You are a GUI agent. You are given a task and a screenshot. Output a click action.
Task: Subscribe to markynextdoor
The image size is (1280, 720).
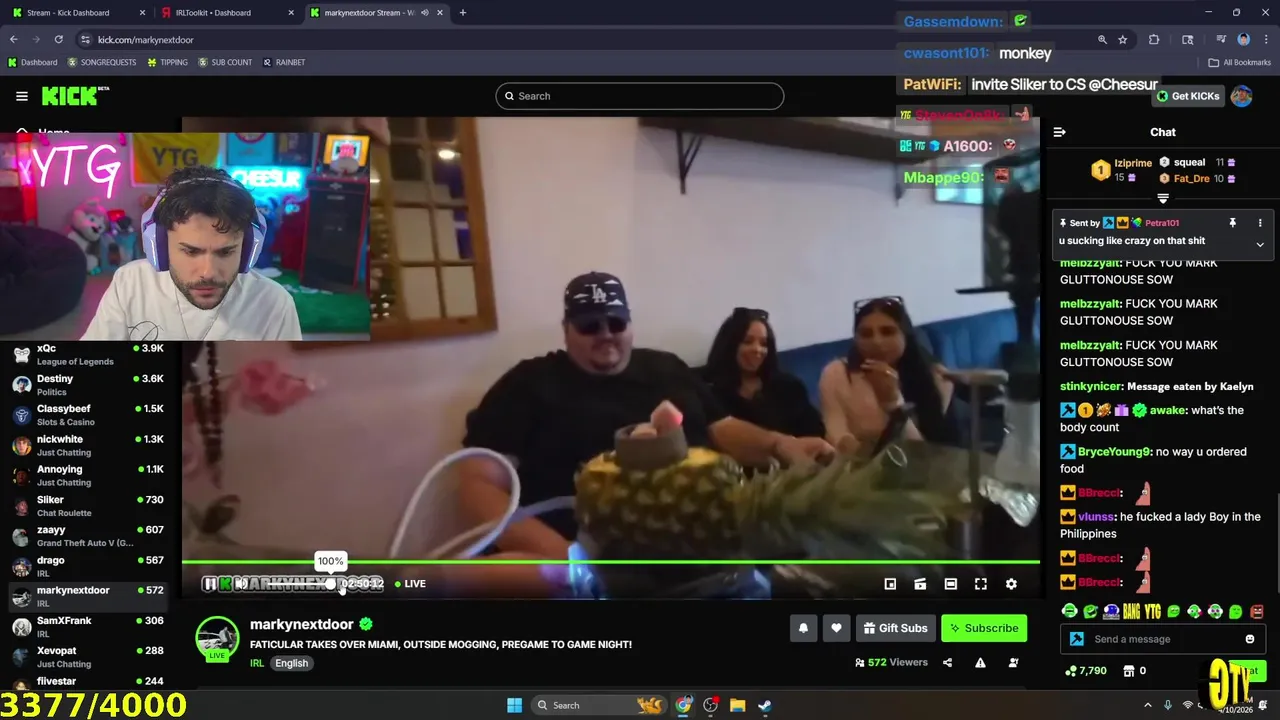click(984, 628)
